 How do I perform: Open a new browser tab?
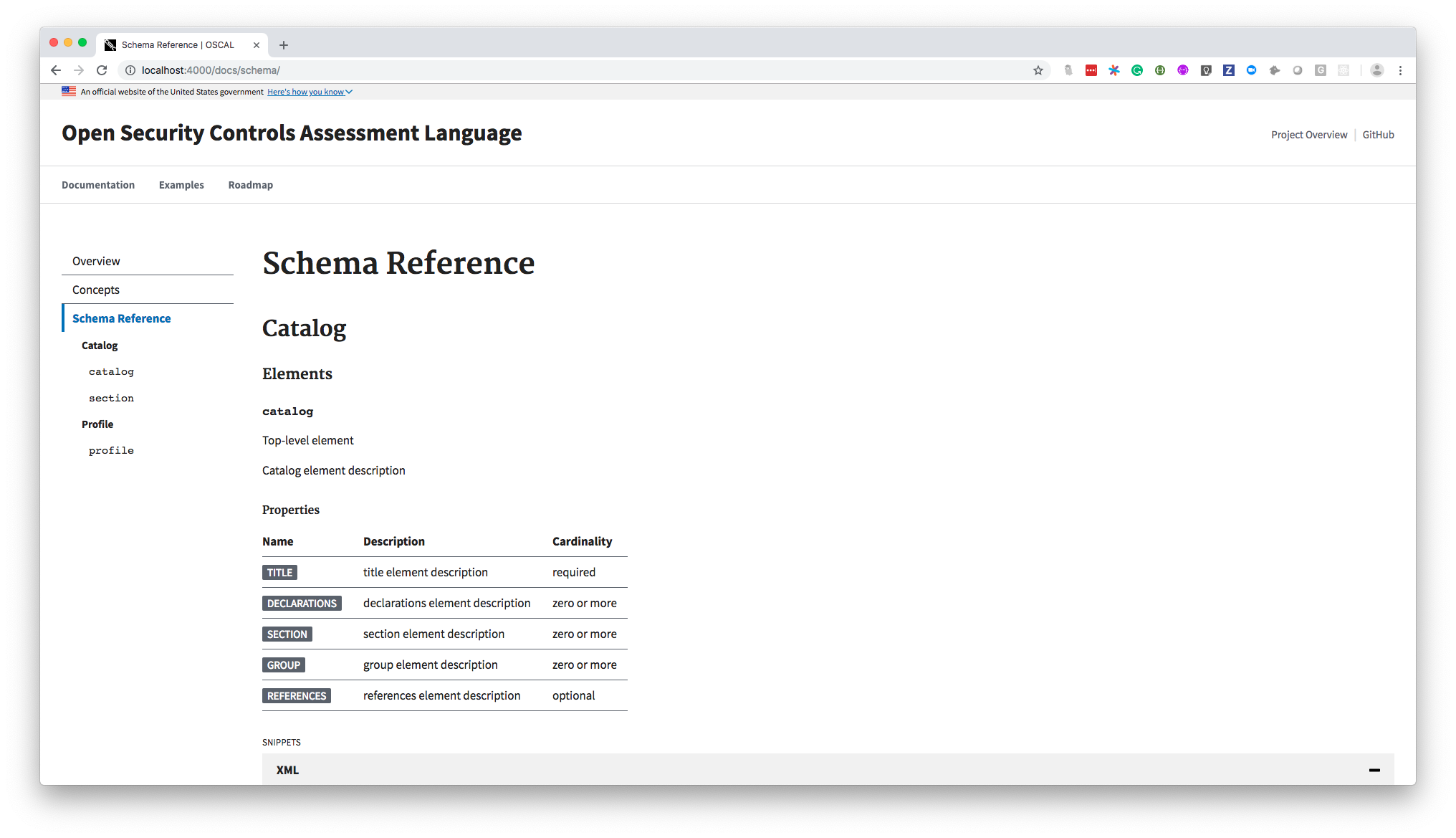tap(284, 45)
